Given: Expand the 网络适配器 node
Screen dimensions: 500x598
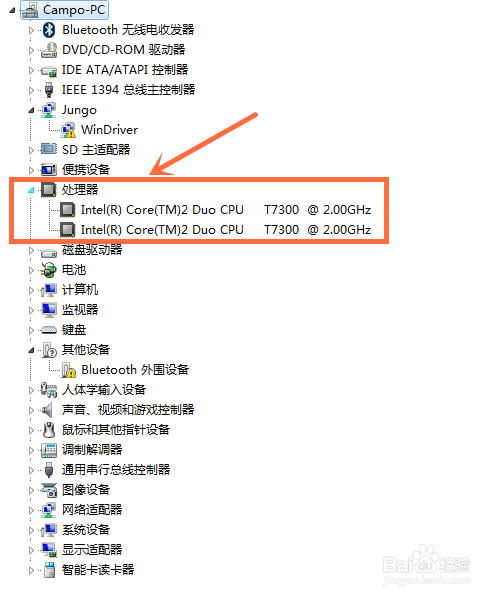Looking at the screenshot, I should [x=31, y=510].
